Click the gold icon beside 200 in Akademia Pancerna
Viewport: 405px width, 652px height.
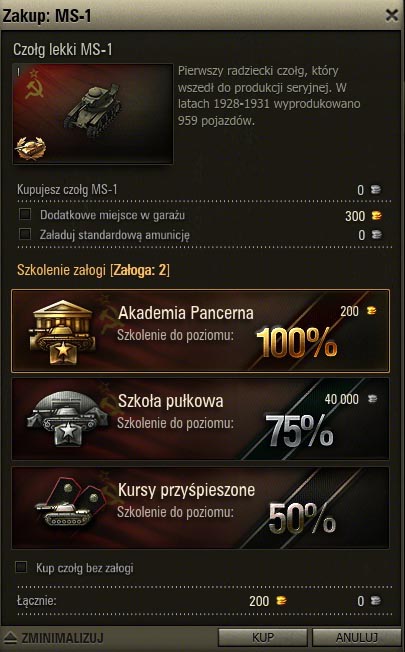[371, 310]
